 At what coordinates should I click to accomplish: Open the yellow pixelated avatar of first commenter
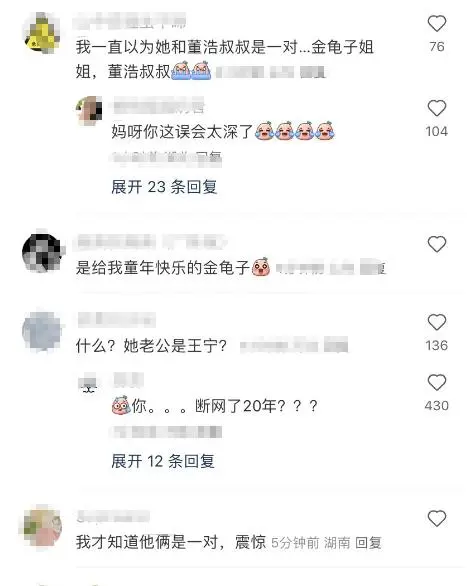pos(42,34)
